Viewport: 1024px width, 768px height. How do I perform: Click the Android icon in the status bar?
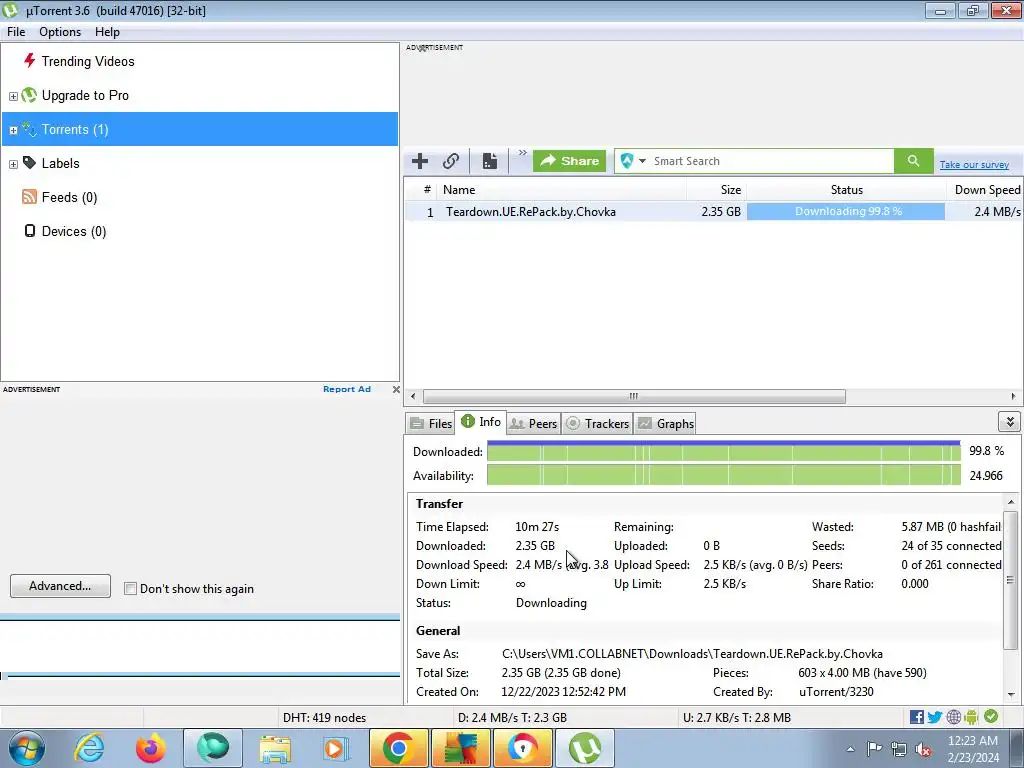972,717
